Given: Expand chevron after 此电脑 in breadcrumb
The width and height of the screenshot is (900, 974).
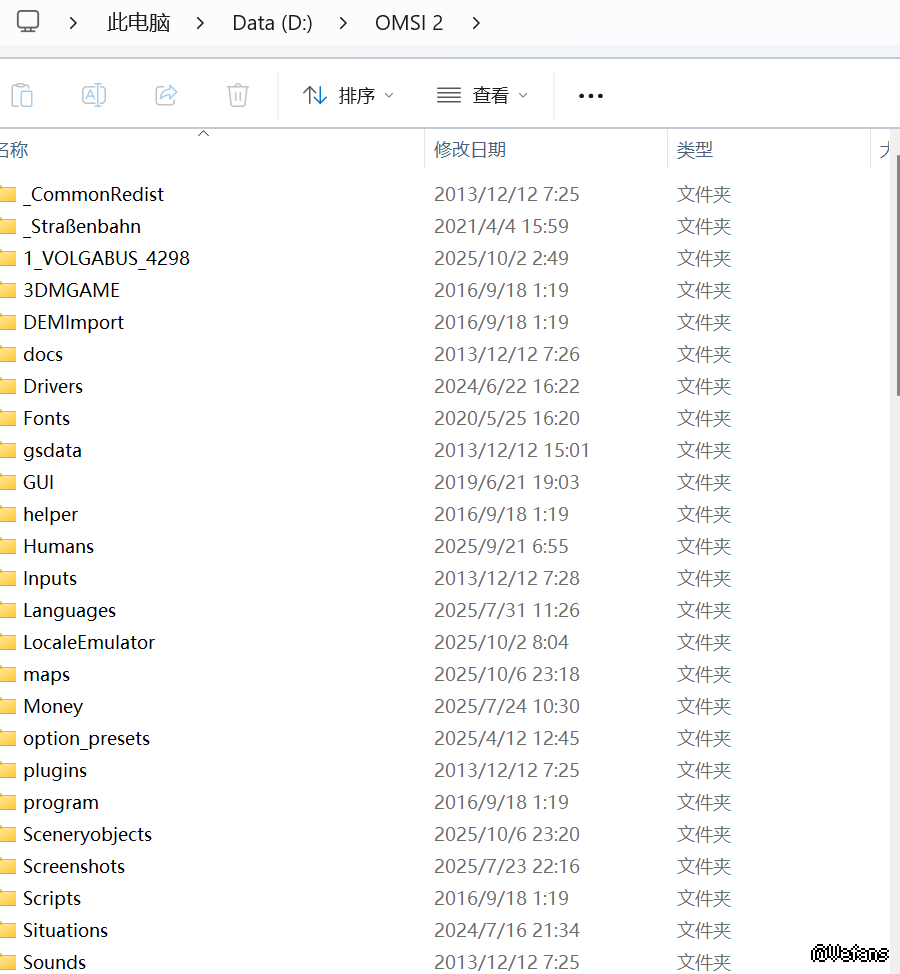Looking at the screenshot, I should [201, 22].
